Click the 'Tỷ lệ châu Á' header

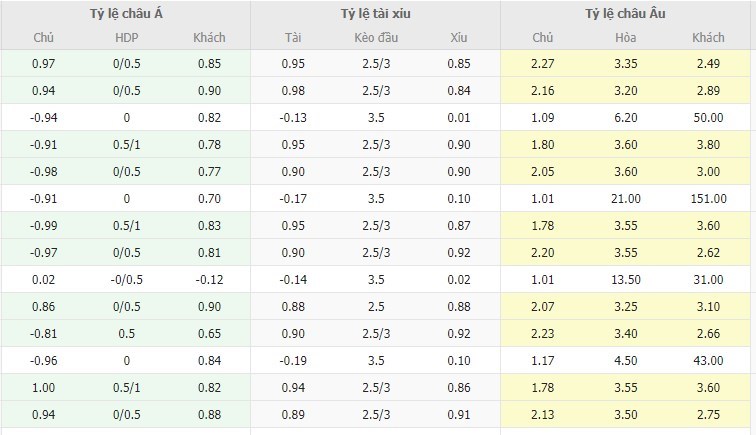click(x=126, y=14)
